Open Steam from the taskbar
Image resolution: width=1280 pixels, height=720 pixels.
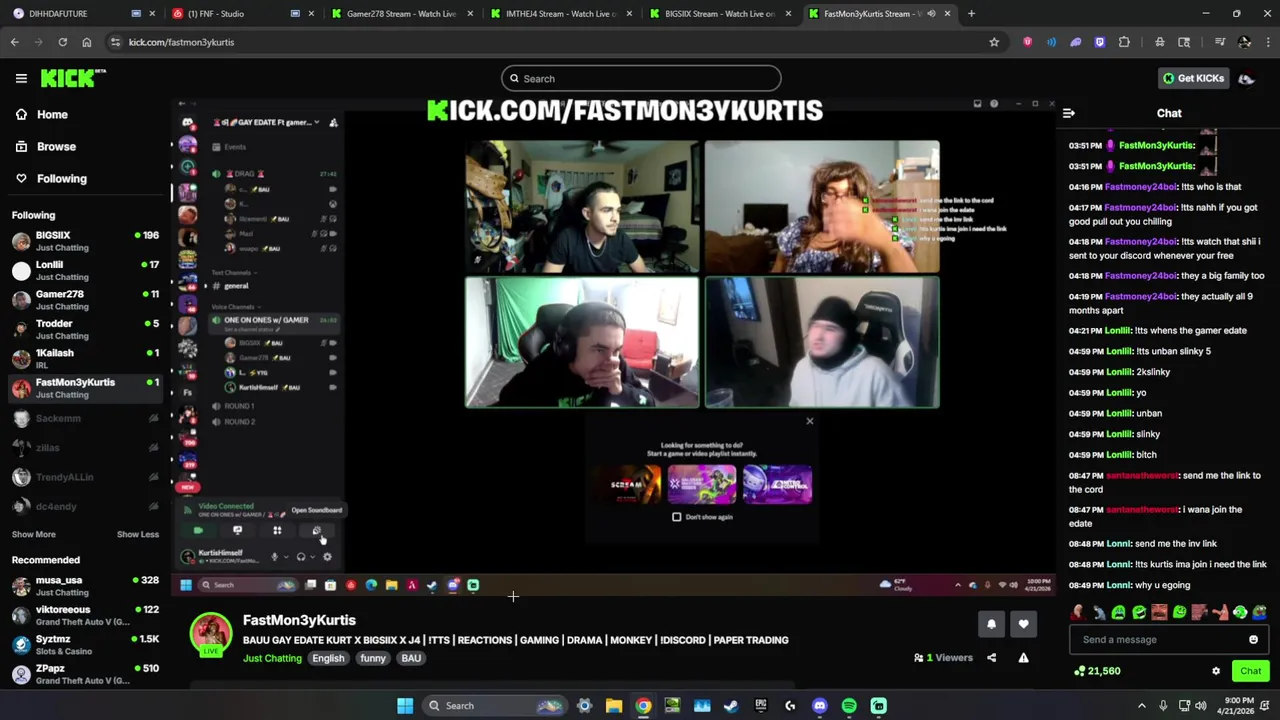click(731, 706)
